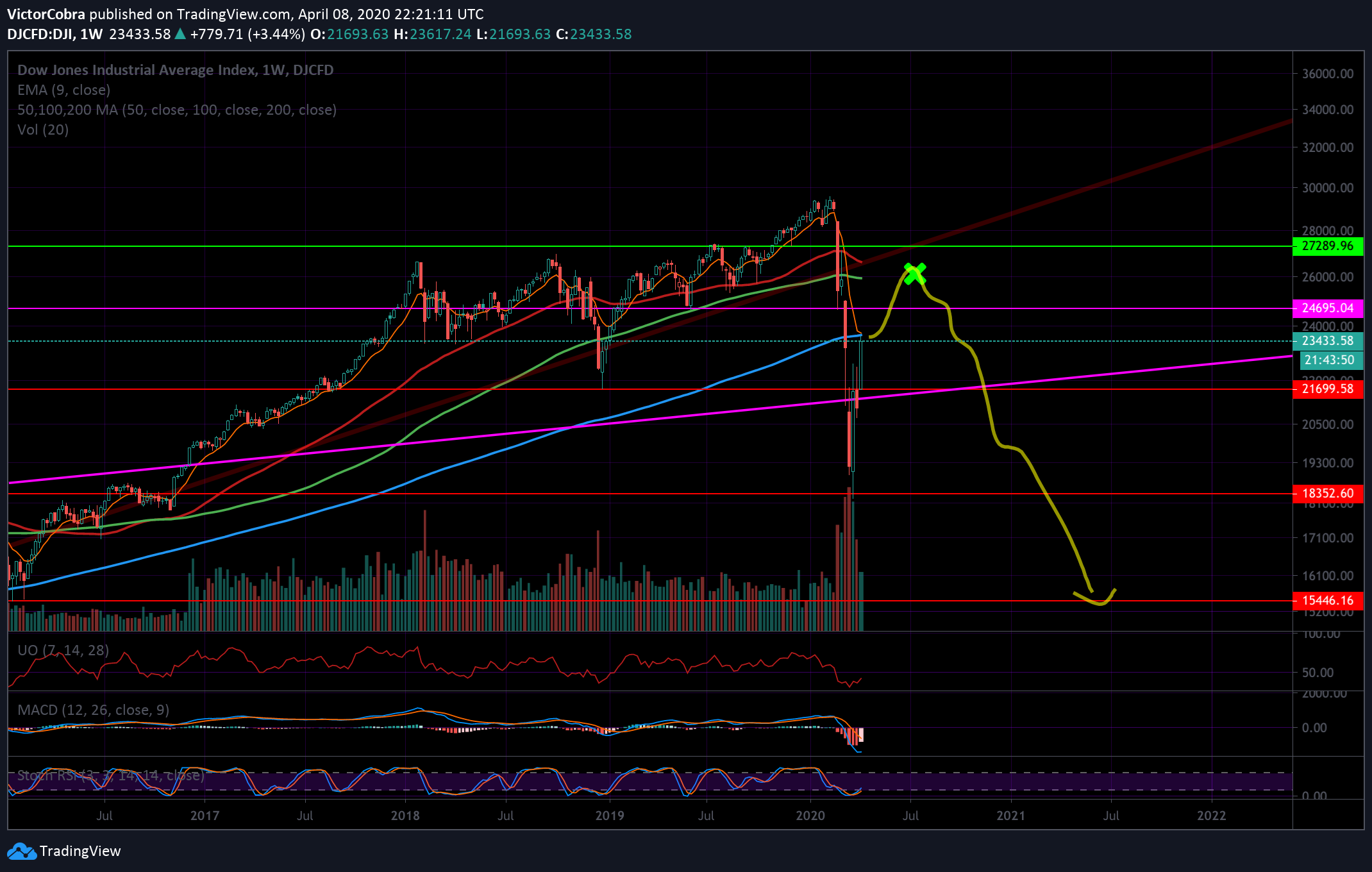Click the UO (7, 14, 28) indicator label
Screen dimensions: 1372x872
coord(63,650)
